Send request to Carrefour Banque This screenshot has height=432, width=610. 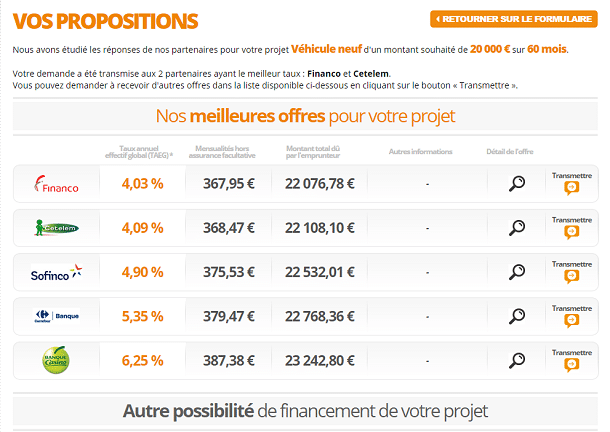point(572,320)
